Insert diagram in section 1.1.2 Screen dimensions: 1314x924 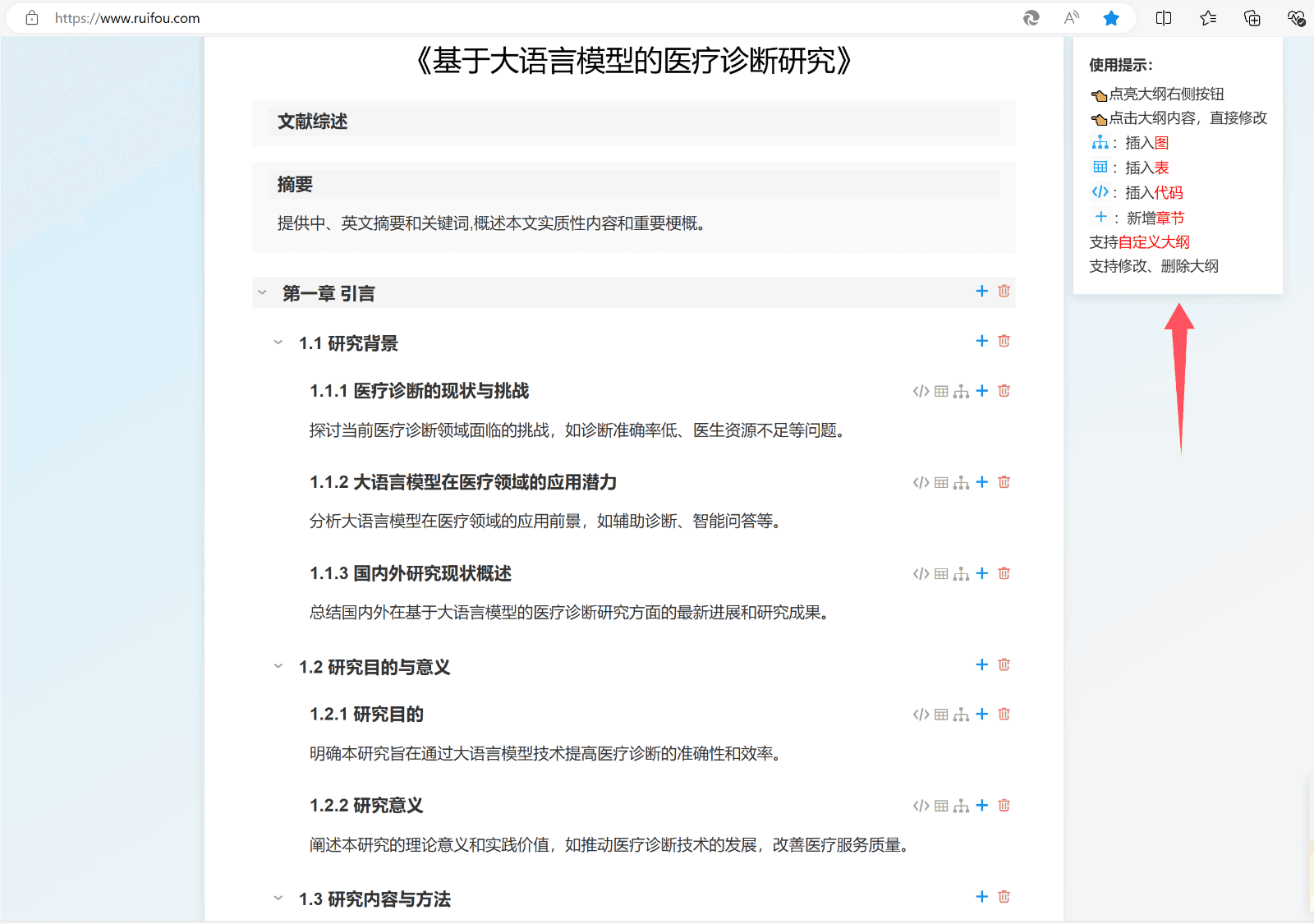[961, 483]
